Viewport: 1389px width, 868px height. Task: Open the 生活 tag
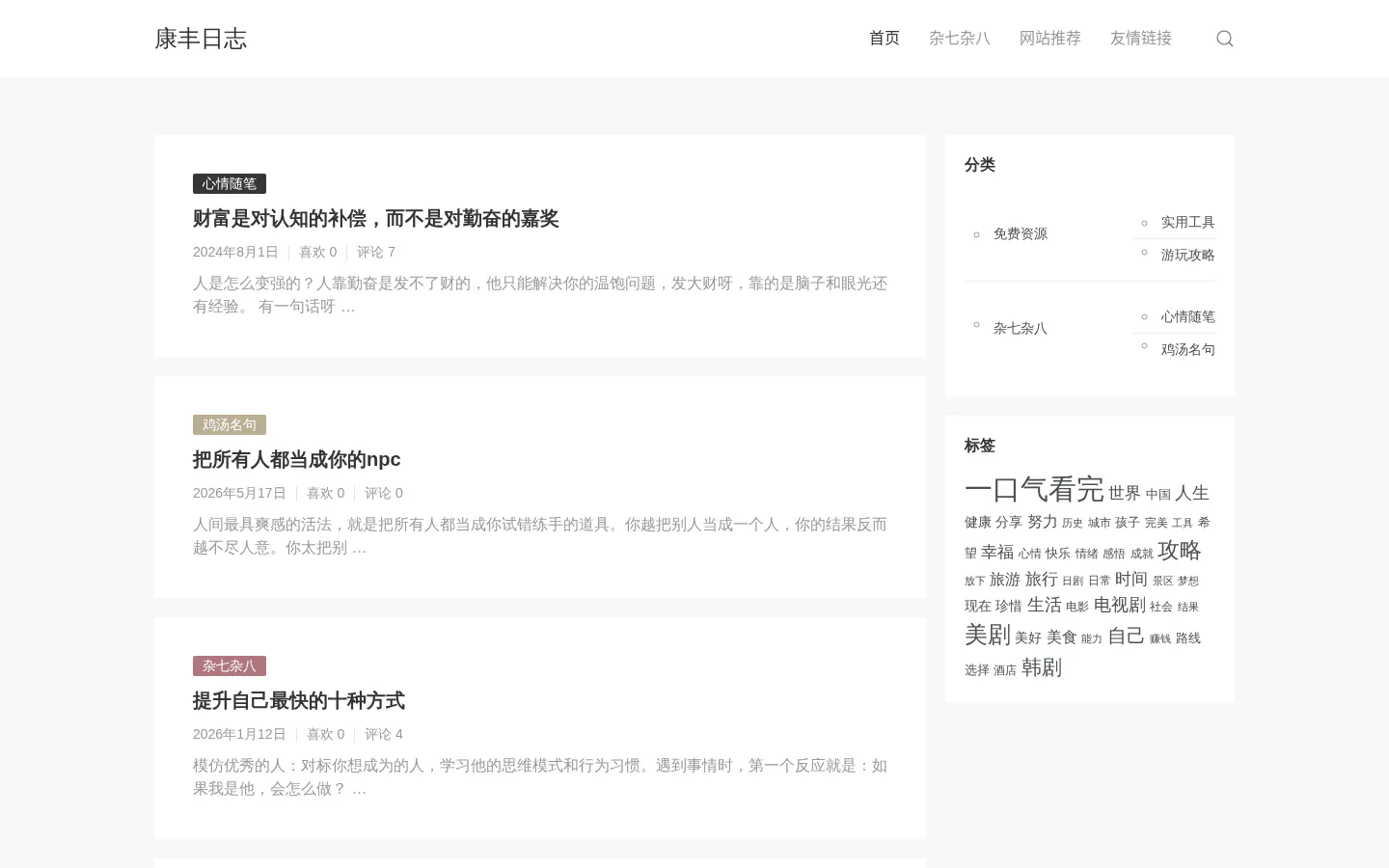pos(1045,605)
